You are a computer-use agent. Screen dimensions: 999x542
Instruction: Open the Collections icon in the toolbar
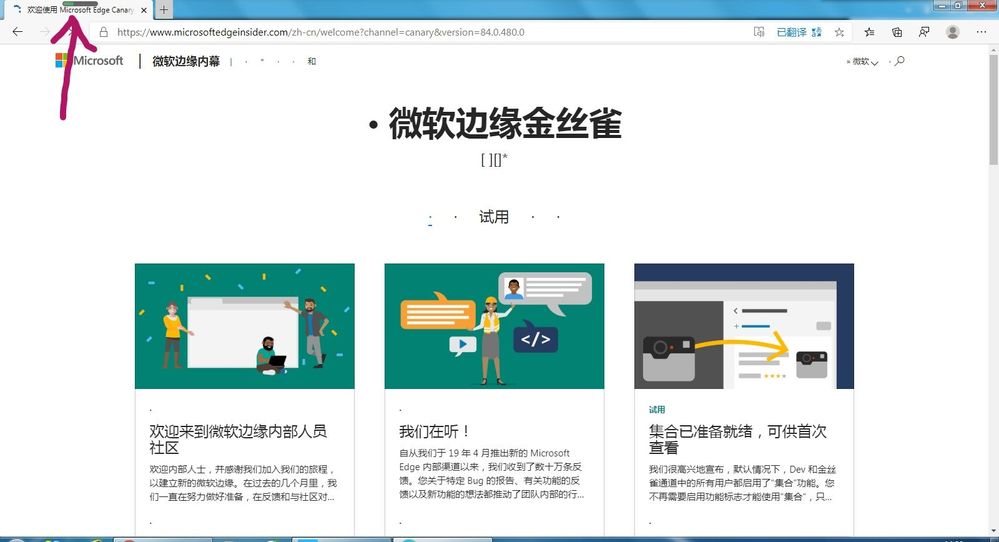pos(896,32)
